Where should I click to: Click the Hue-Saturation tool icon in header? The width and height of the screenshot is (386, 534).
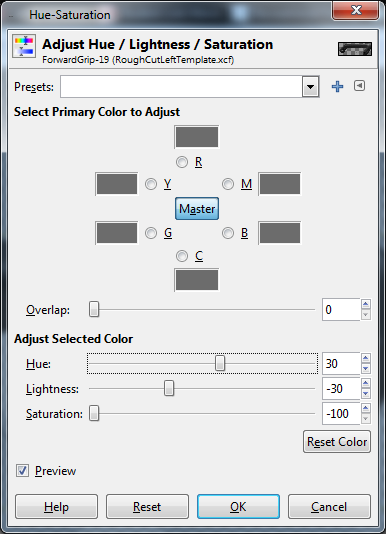24,46
